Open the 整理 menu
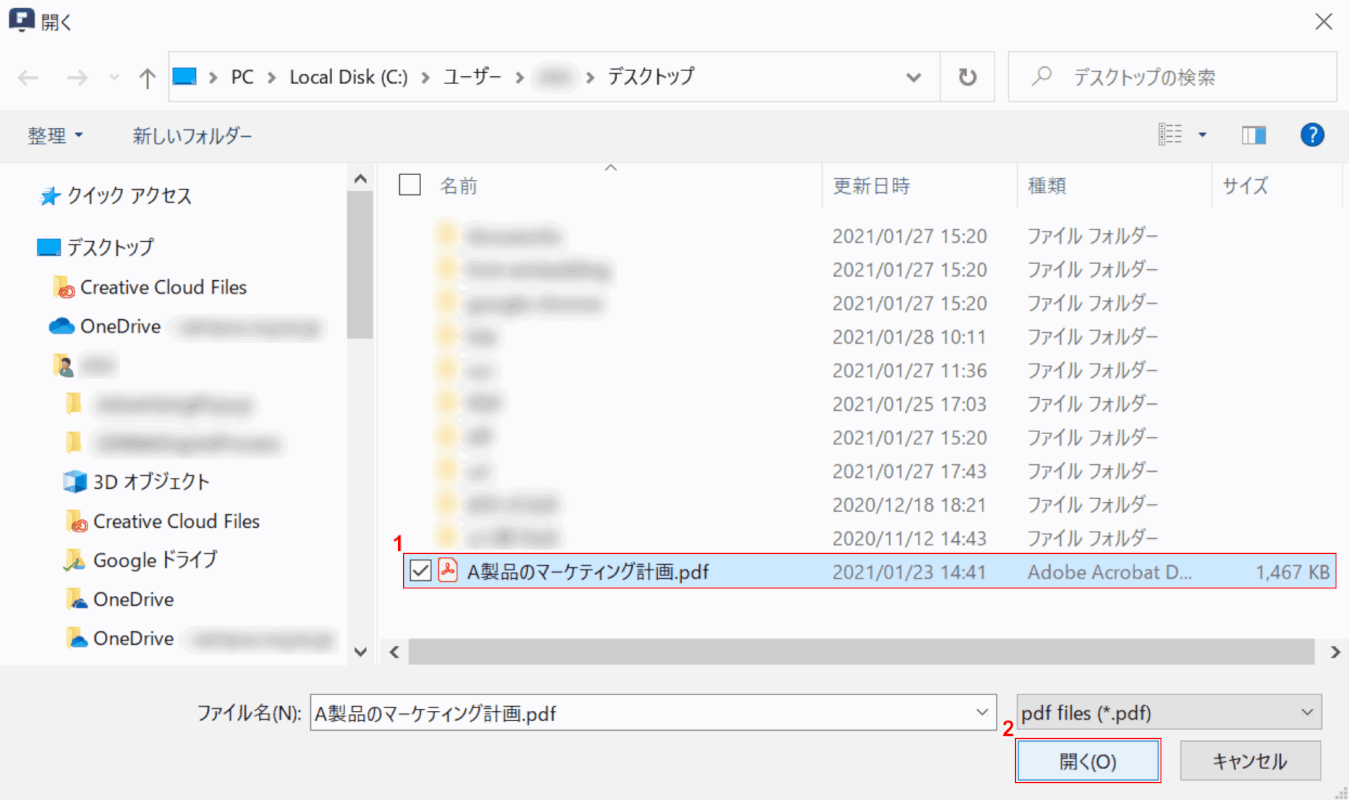1349x800 pixels. [x=55, y=136]
